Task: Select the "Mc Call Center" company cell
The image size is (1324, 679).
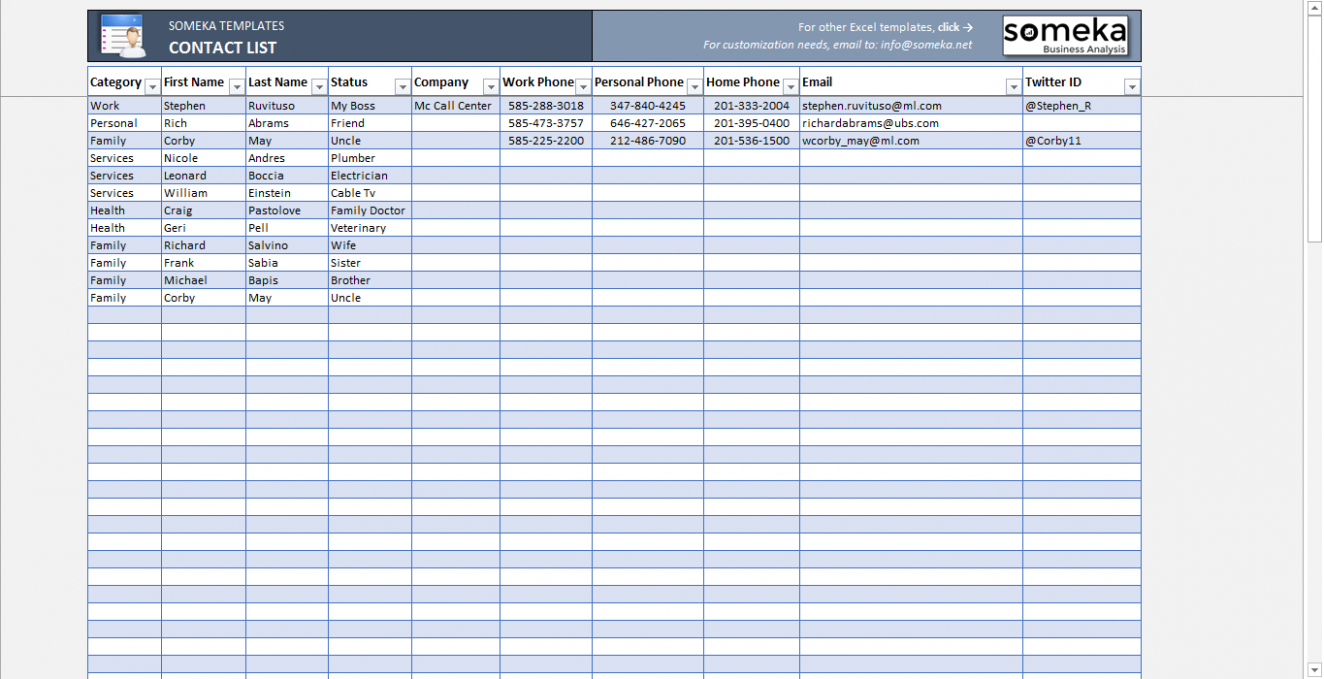Action: 453,106
